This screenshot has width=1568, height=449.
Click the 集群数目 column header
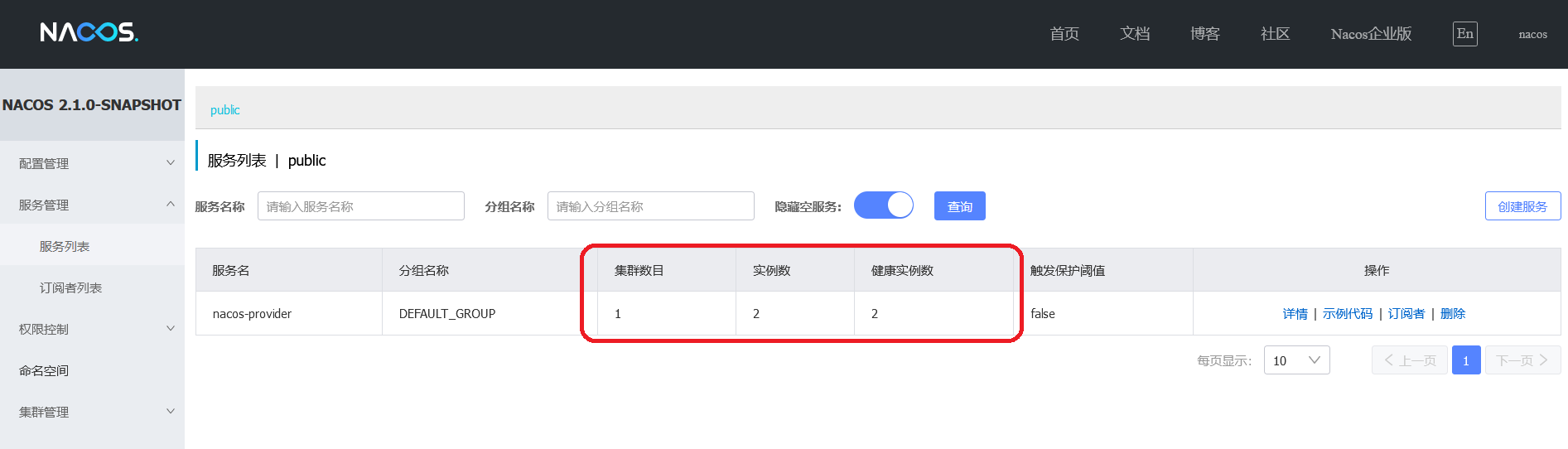667,270
